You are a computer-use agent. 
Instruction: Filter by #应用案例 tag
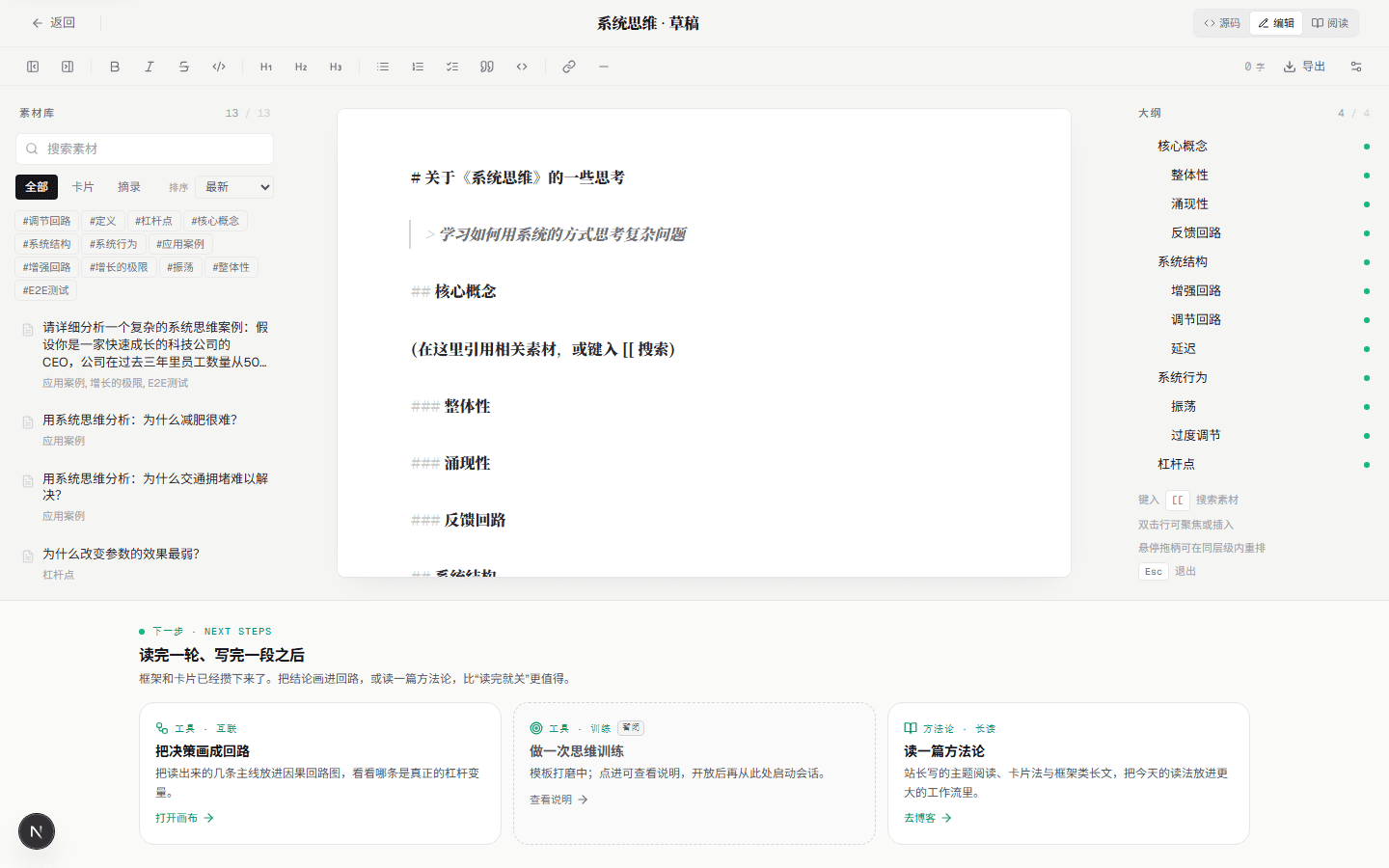180,244
